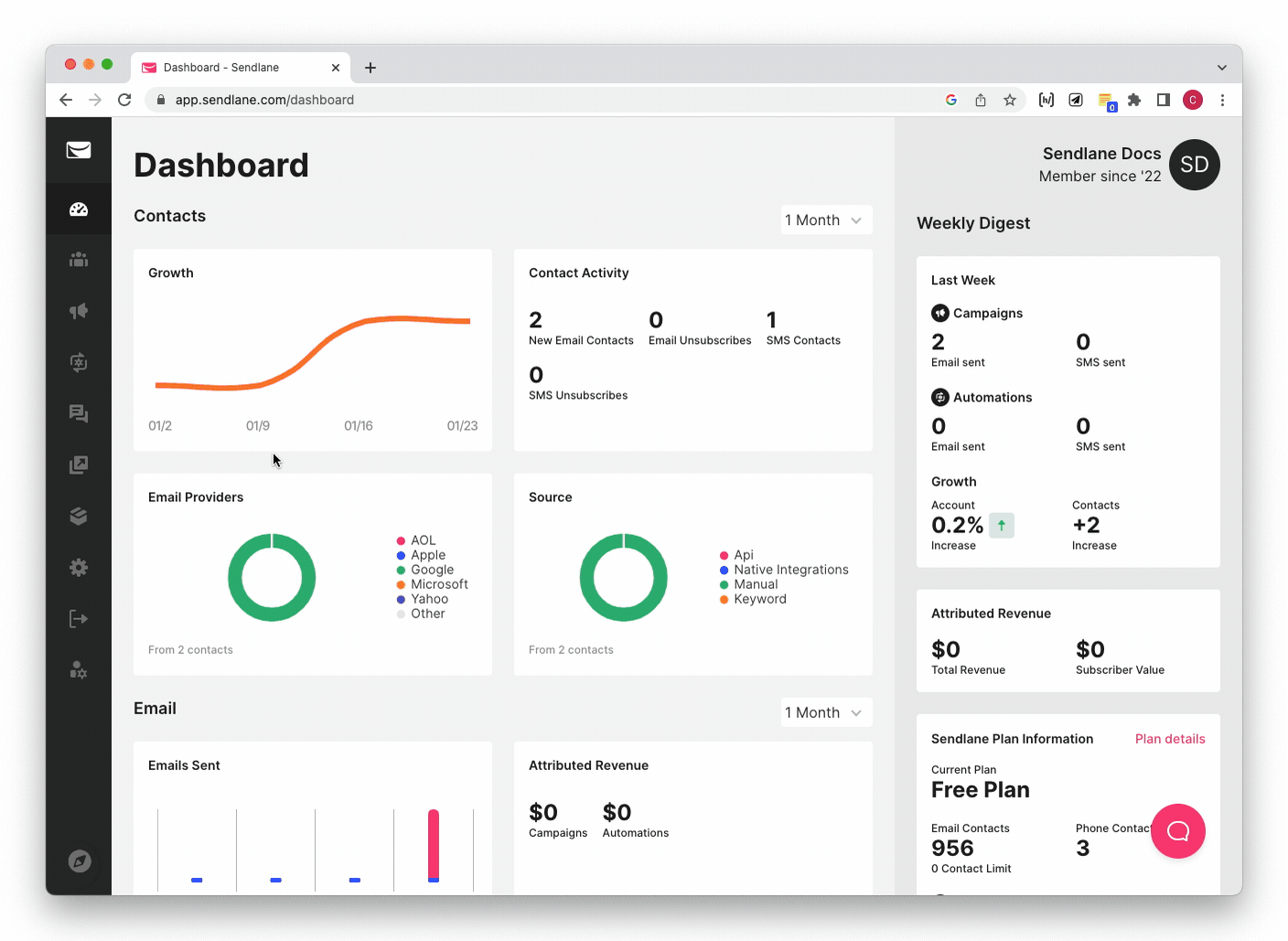The image size is (1288, 941).
Task: Click the 956 Email Contacts value
Action: (952, 848)
